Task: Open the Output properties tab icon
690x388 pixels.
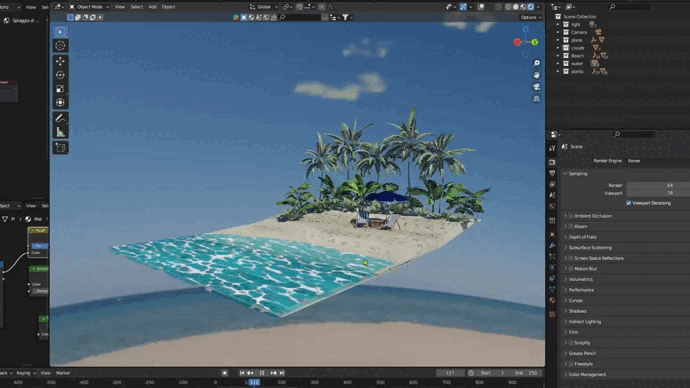Action: click(x=552, y=173)
